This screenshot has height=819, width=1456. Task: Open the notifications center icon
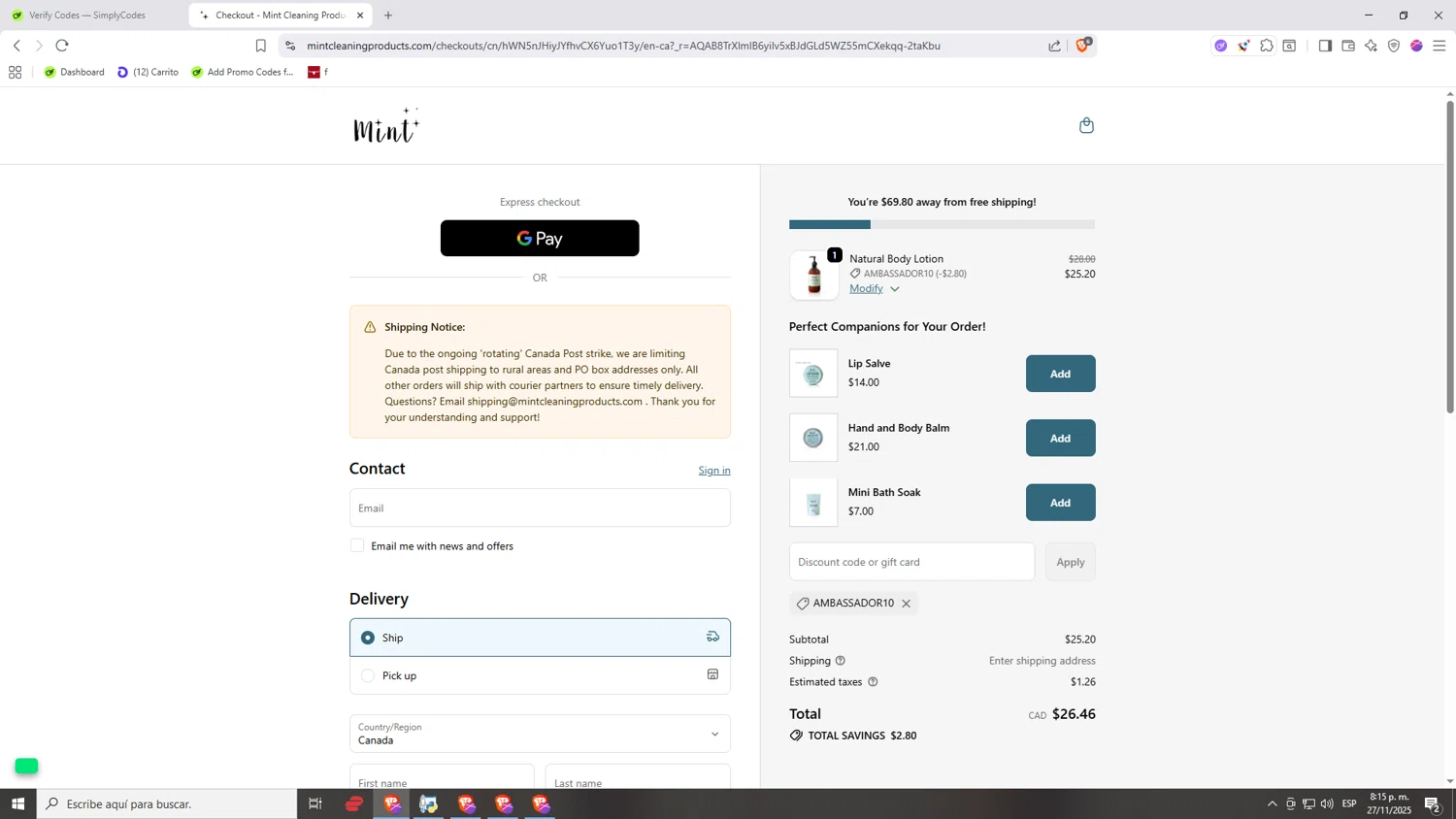(1433, 803)
